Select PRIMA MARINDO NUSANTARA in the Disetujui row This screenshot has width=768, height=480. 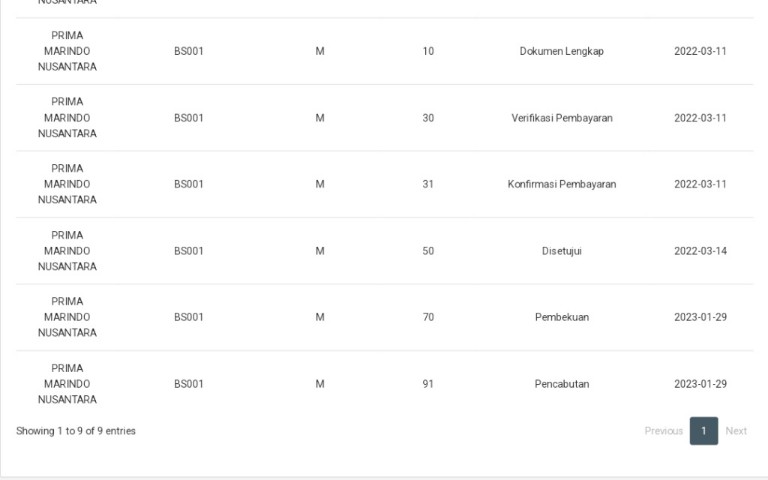67,251
